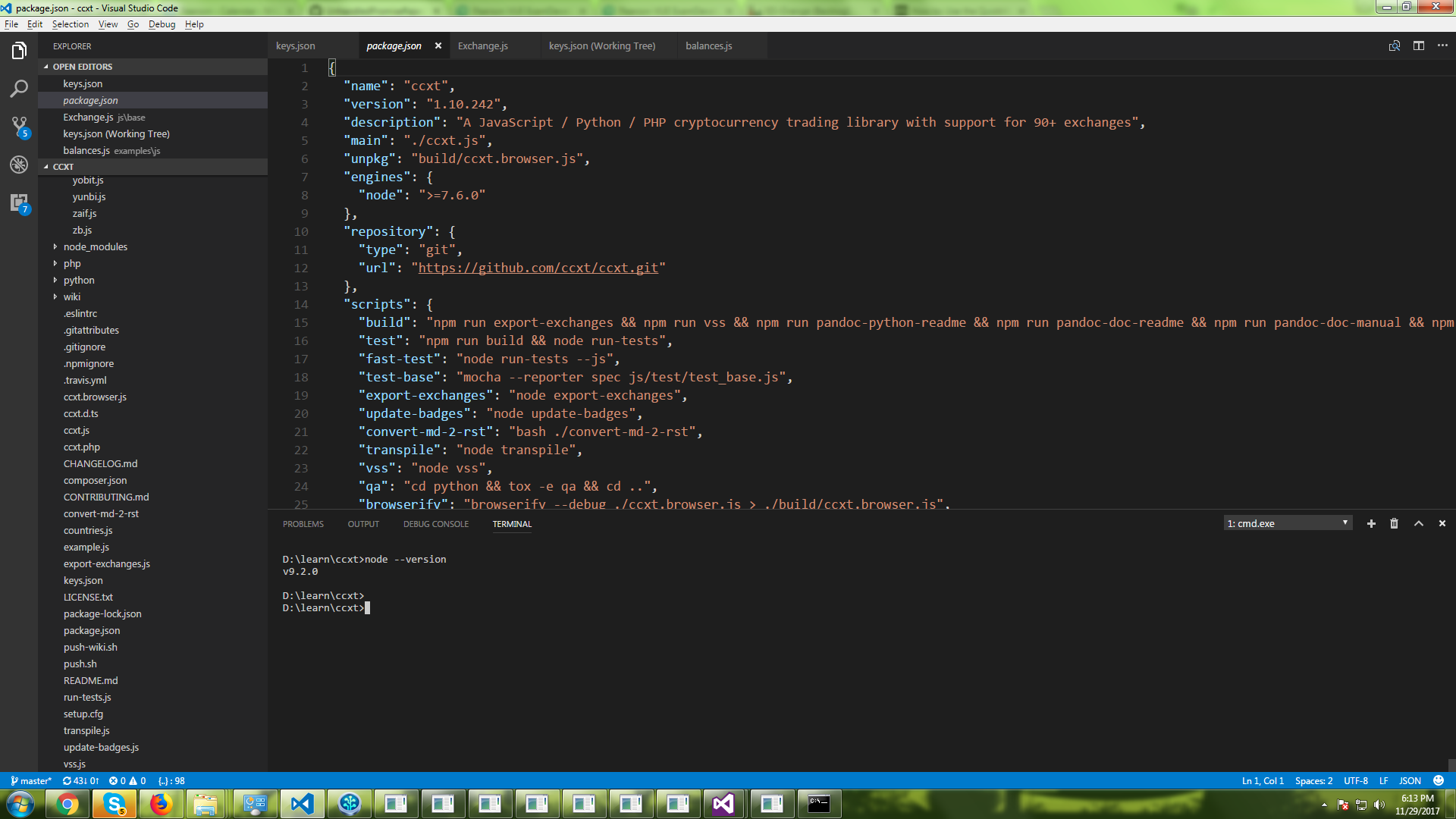Maximize the terminal panel with the chevron

tap(1418, 523)
